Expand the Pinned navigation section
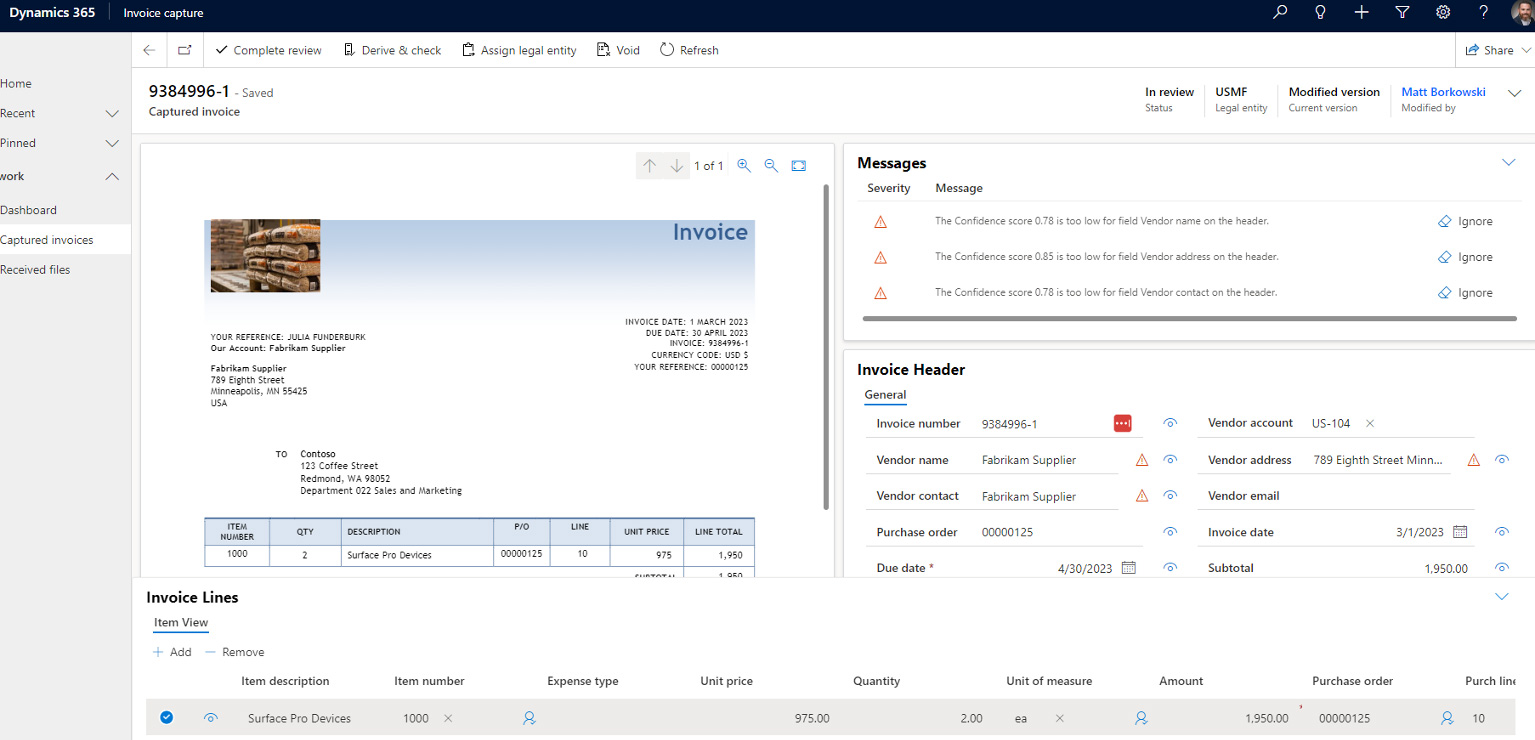Viewport: 1535px width, 740px height. [x=112, y=144]
